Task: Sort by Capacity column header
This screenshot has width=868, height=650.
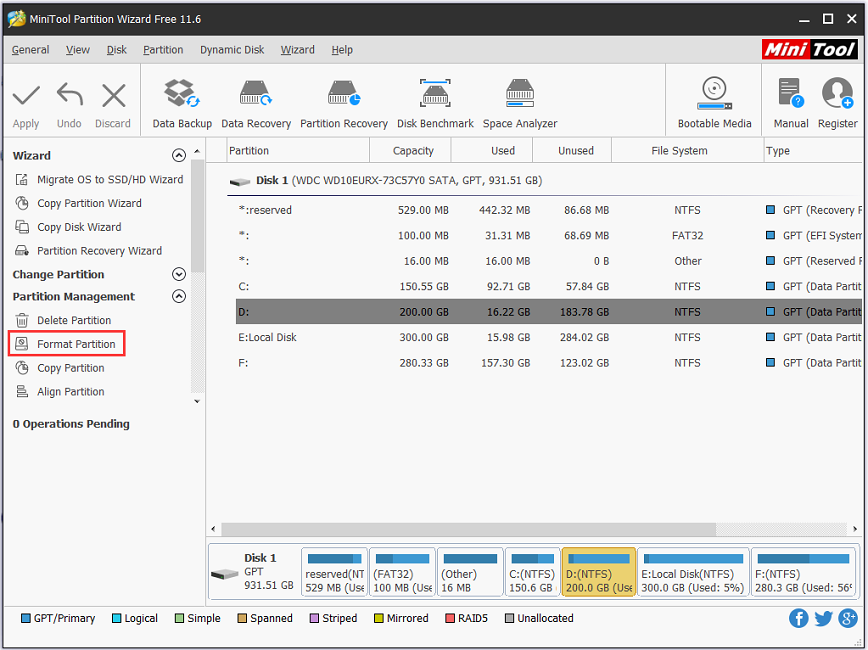Action: click(410, 151)
